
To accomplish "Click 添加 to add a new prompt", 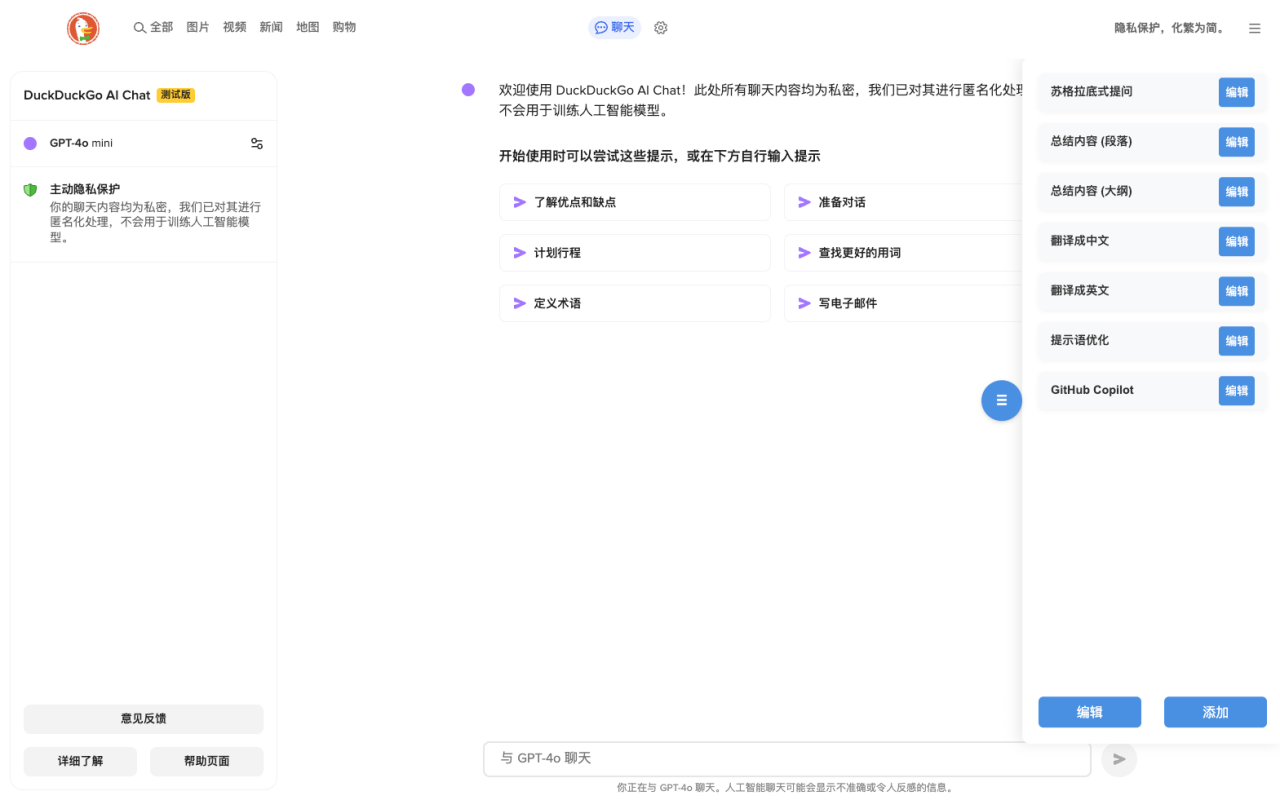I will coord(1215,712).
